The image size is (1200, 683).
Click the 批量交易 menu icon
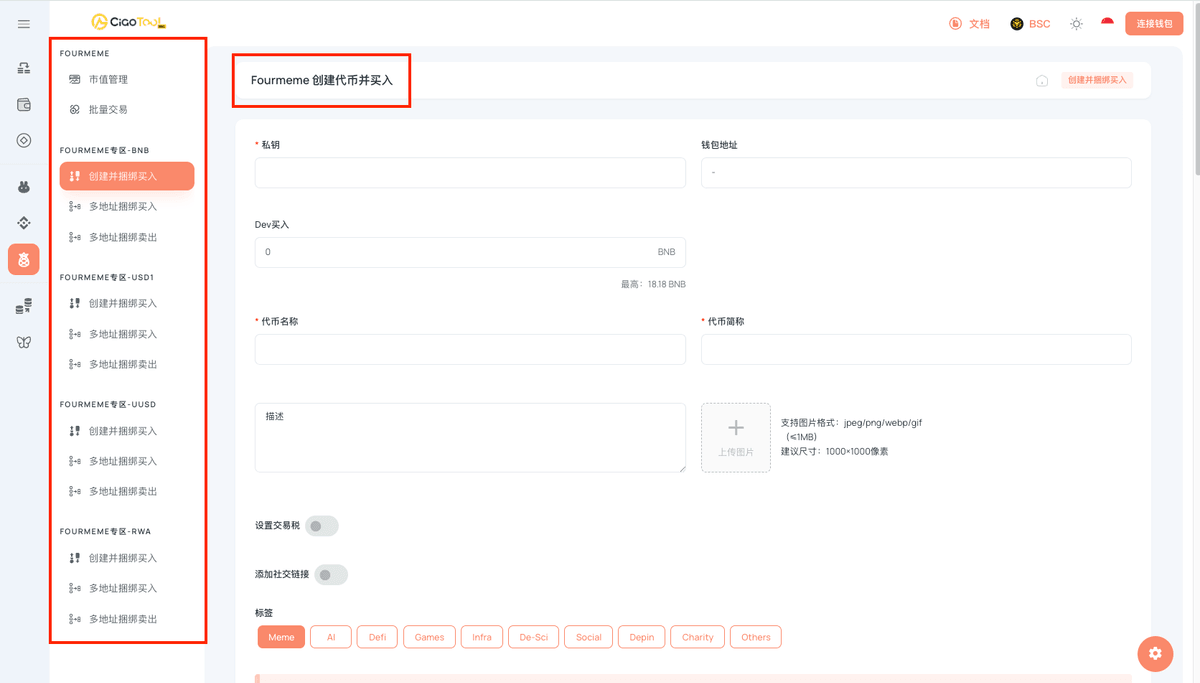(74, 109)
